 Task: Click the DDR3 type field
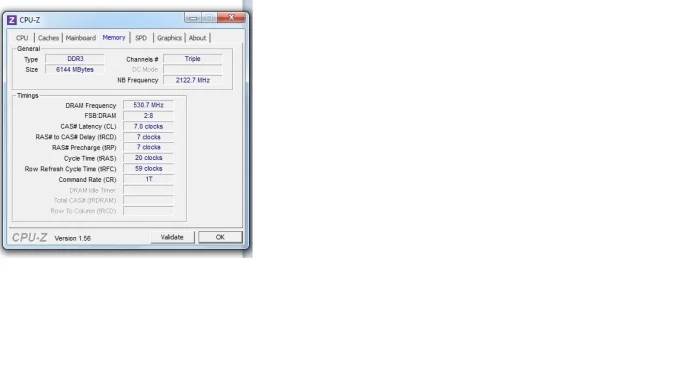(75, 59)
